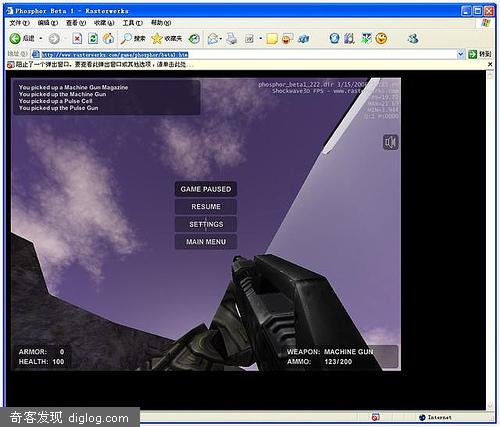
Task: Click the Print icon in toolbar
Action: click(x=232, y=39)
